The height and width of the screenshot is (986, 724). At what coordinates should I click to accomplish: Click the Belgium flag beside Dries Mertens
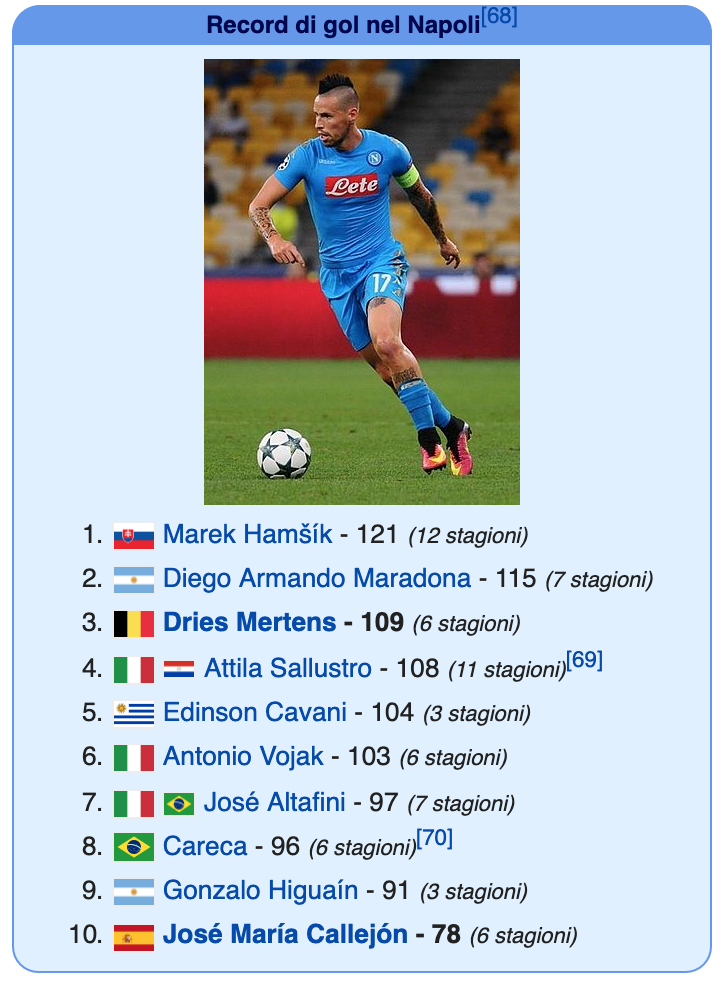(x=133, y=624)
